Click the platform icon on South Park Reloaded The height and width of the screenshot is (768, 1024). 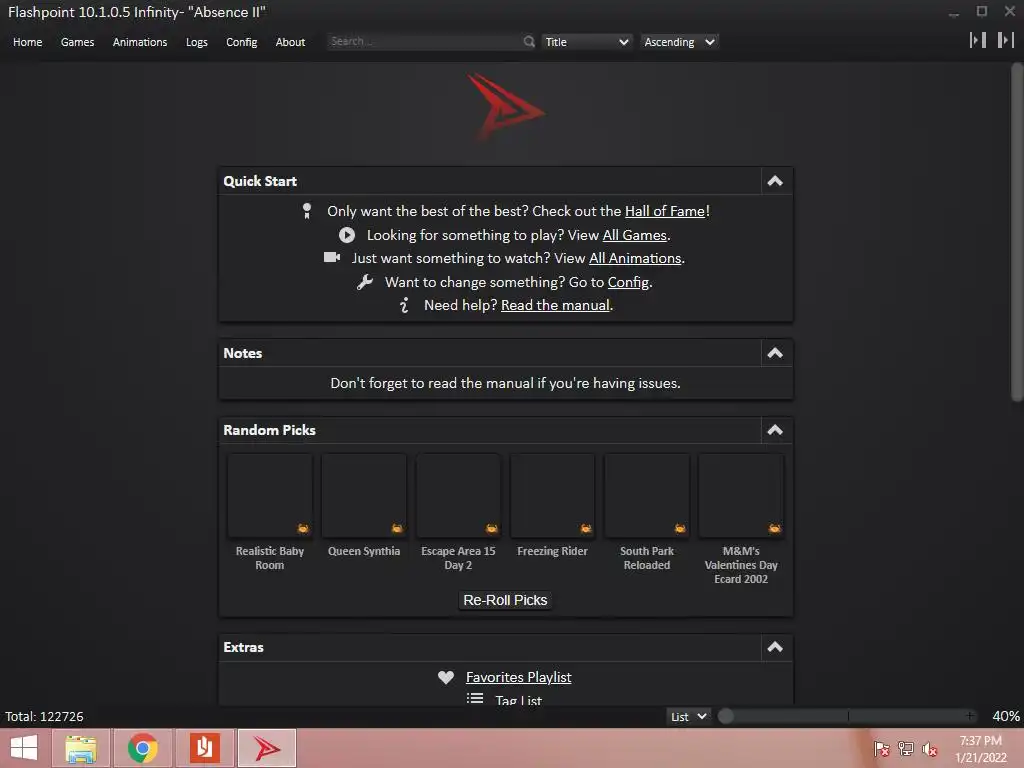coord(680,528)
